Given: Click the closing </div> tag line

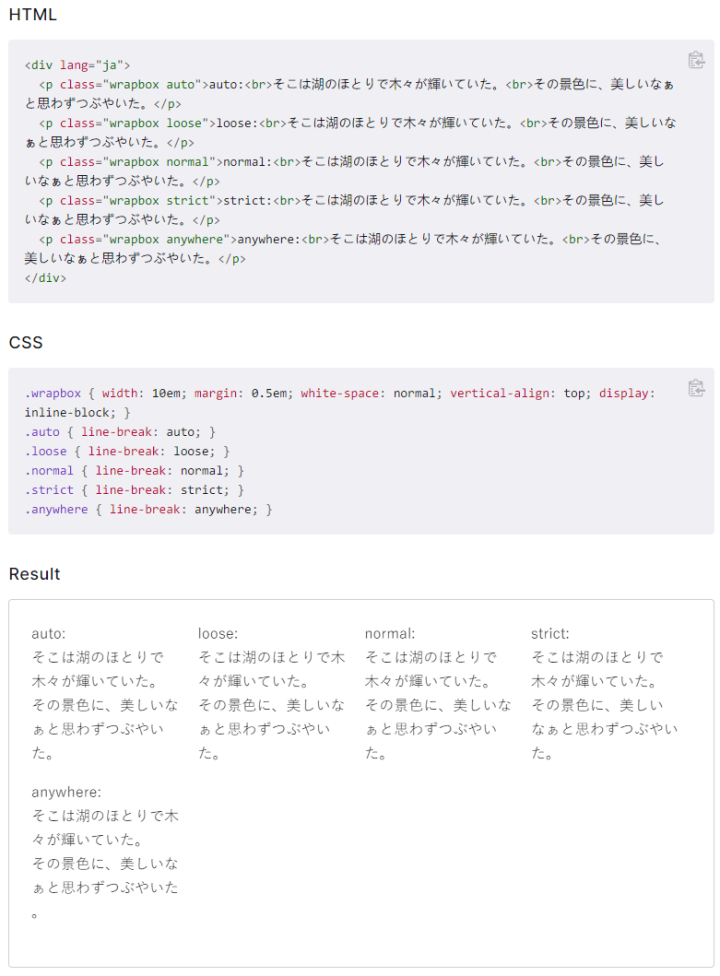Looking at the screenshot, I should pyautogui.click(x=45, y=278).
